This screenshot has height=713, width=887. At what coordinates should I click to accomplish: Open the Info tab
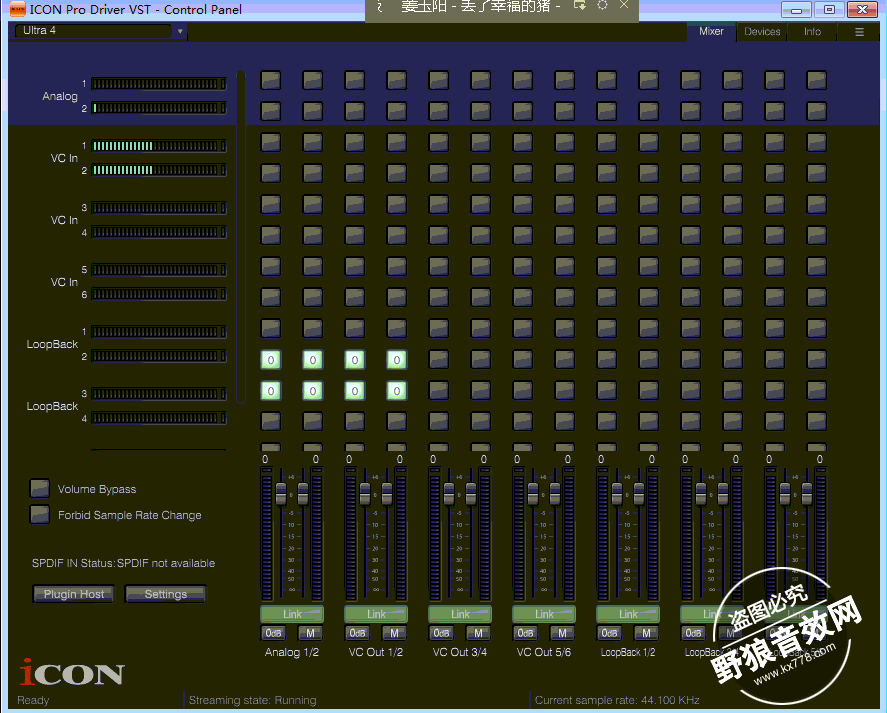[x=812, y=32]
